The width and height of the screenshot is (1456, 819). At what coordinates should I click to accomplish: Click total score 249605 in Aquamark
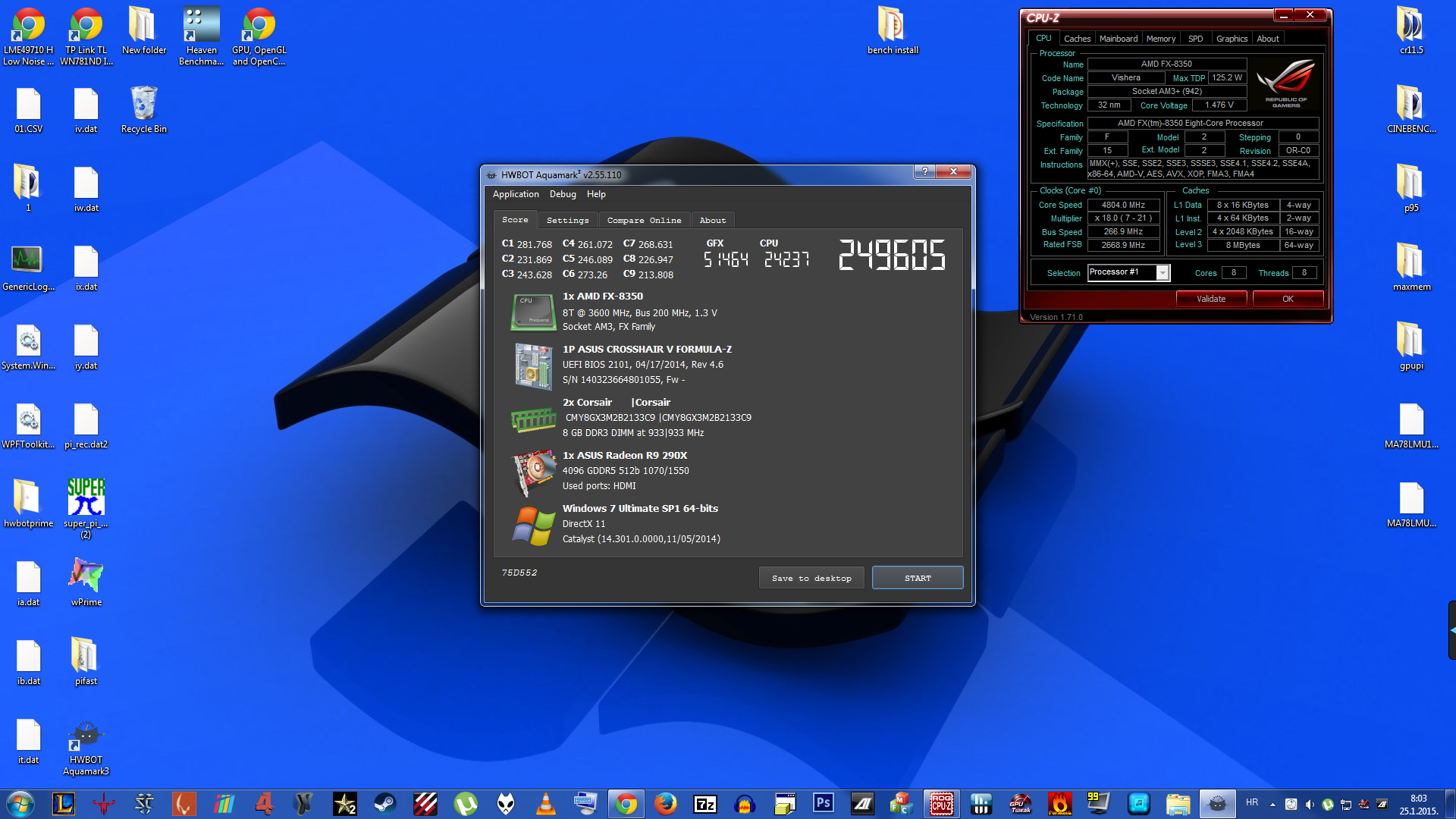point(892,255)
